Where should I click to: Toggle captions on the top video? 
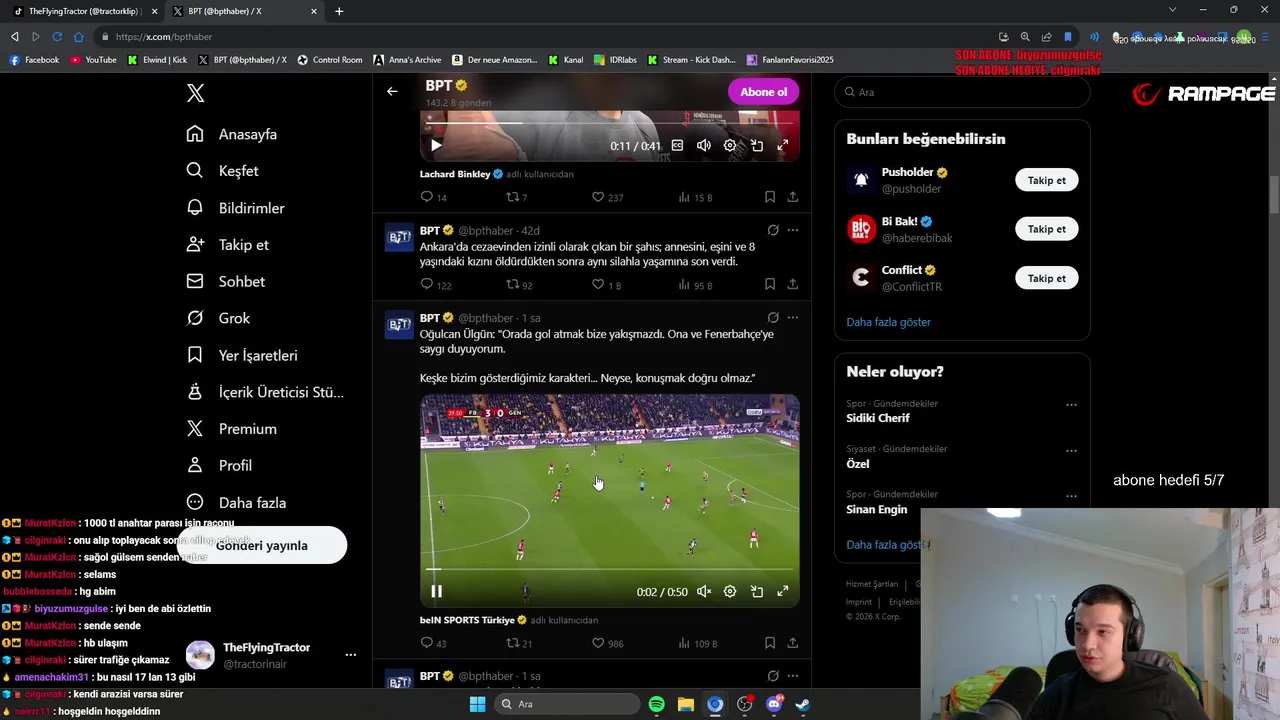[677, 145]
